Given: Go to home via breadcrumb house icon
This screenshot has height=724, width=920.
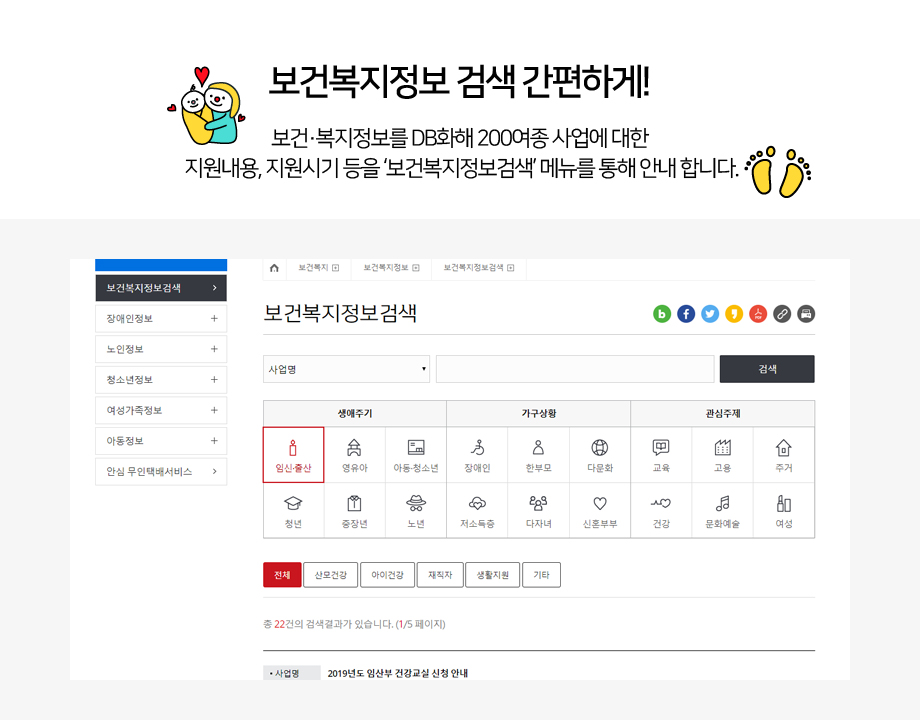Looking at the screenshot, I should [274, 268].
